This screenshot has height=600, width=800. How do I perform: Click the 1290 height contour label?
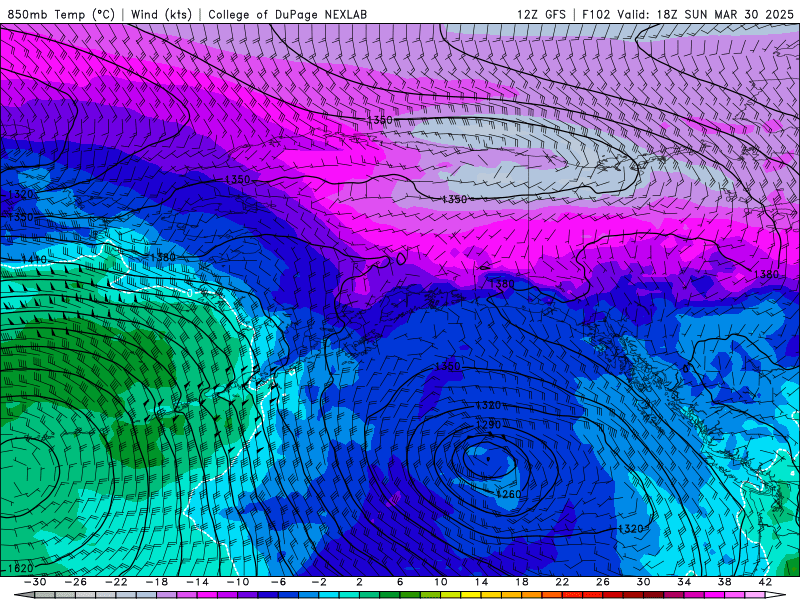point(488,424)
